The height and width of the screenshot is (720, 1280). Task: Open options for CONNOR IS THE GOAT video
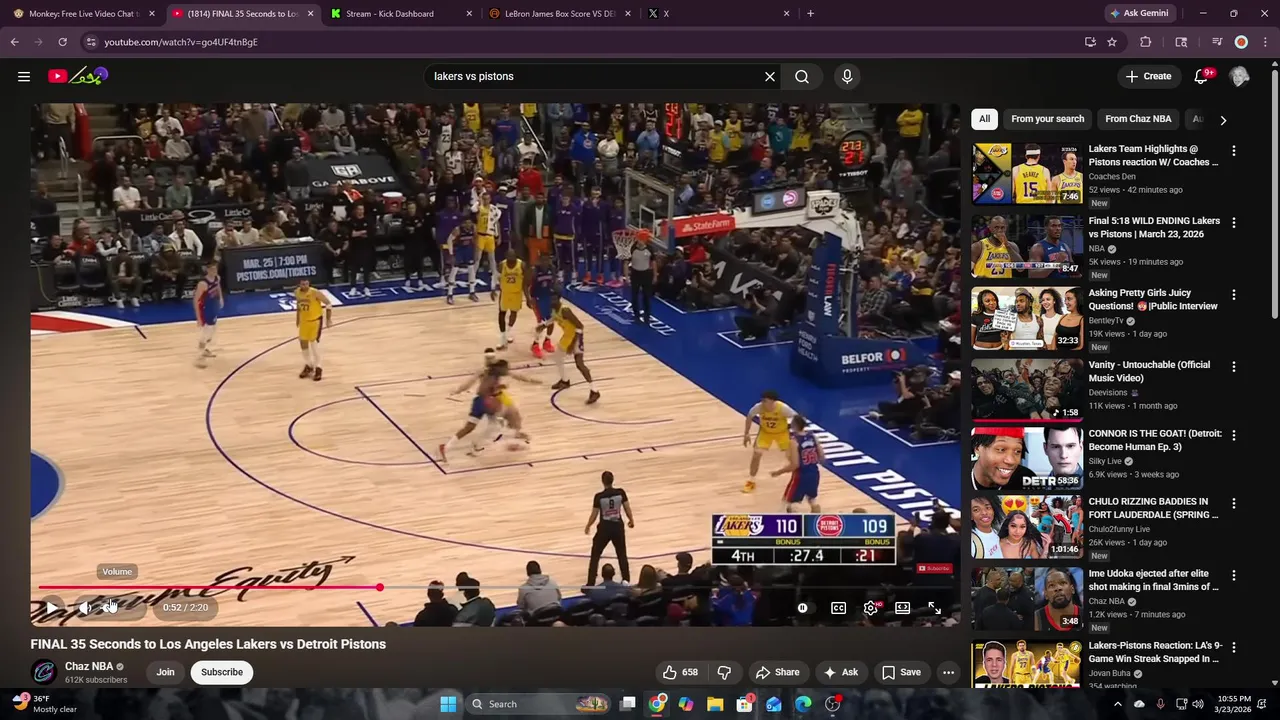pos(1233,435)
